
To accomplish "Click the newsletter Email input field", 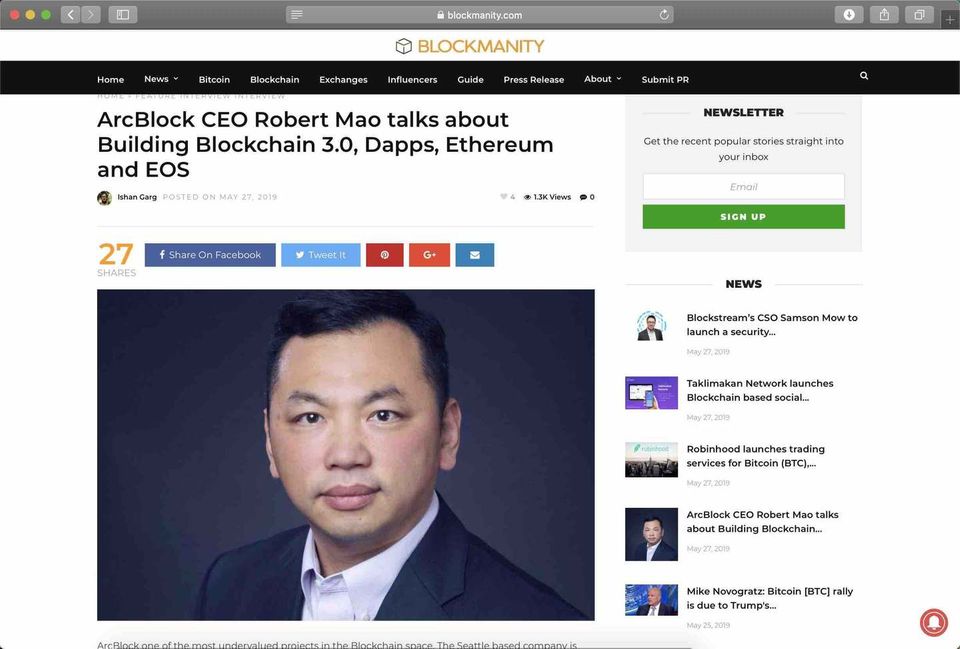I will click(743, 187).
